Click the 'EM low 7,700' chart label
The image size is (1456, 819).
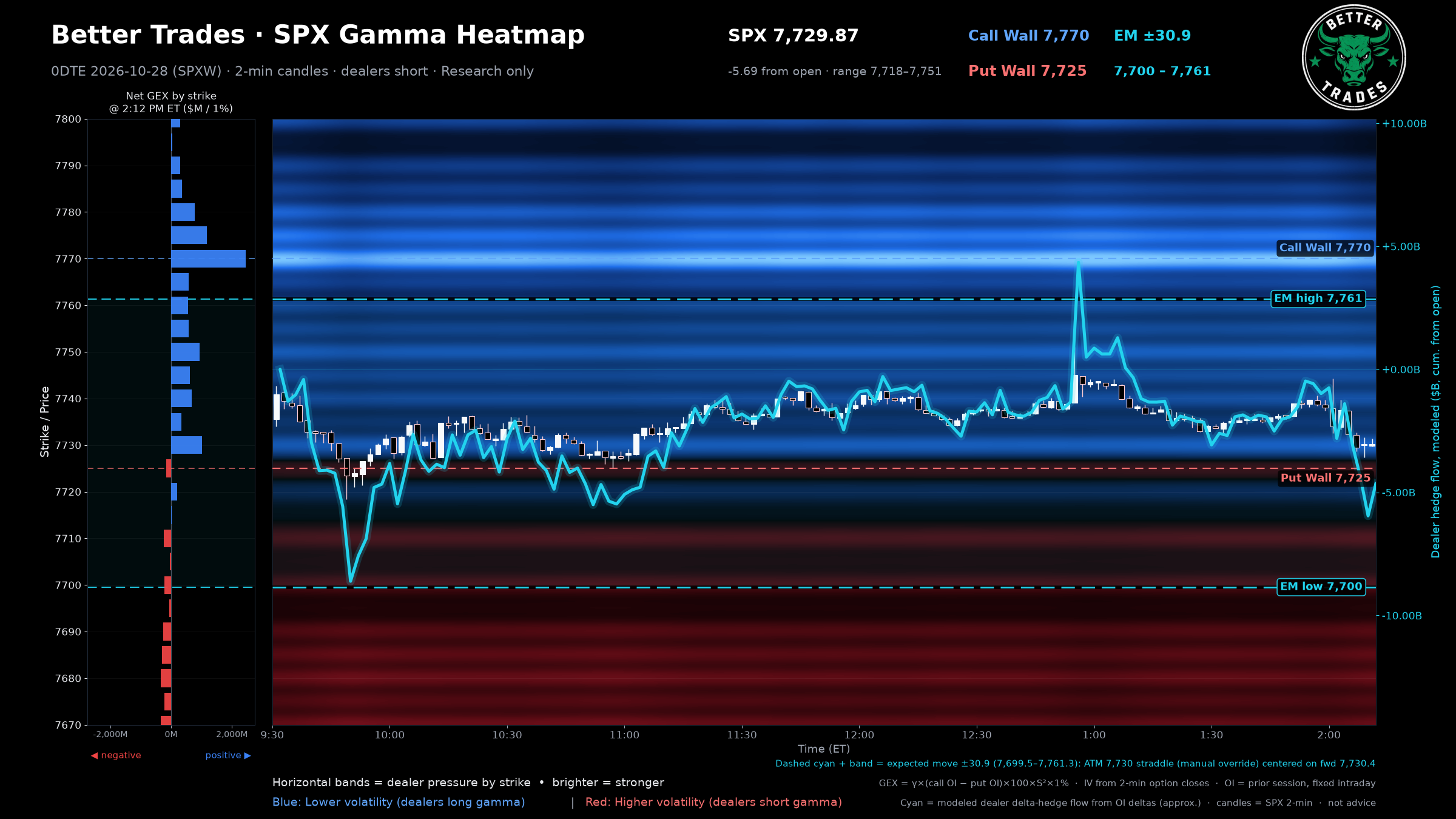1321,587
